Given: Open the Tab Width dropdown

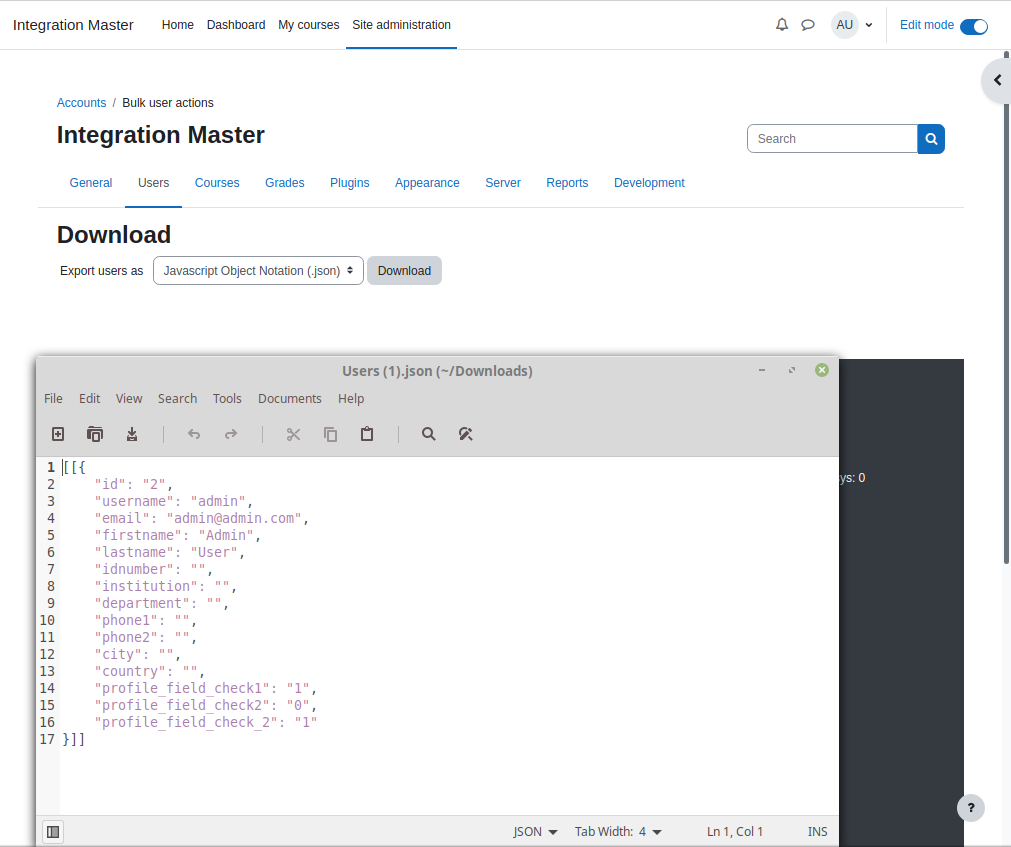Looking at the screenshot, I should tap(618, 832).
